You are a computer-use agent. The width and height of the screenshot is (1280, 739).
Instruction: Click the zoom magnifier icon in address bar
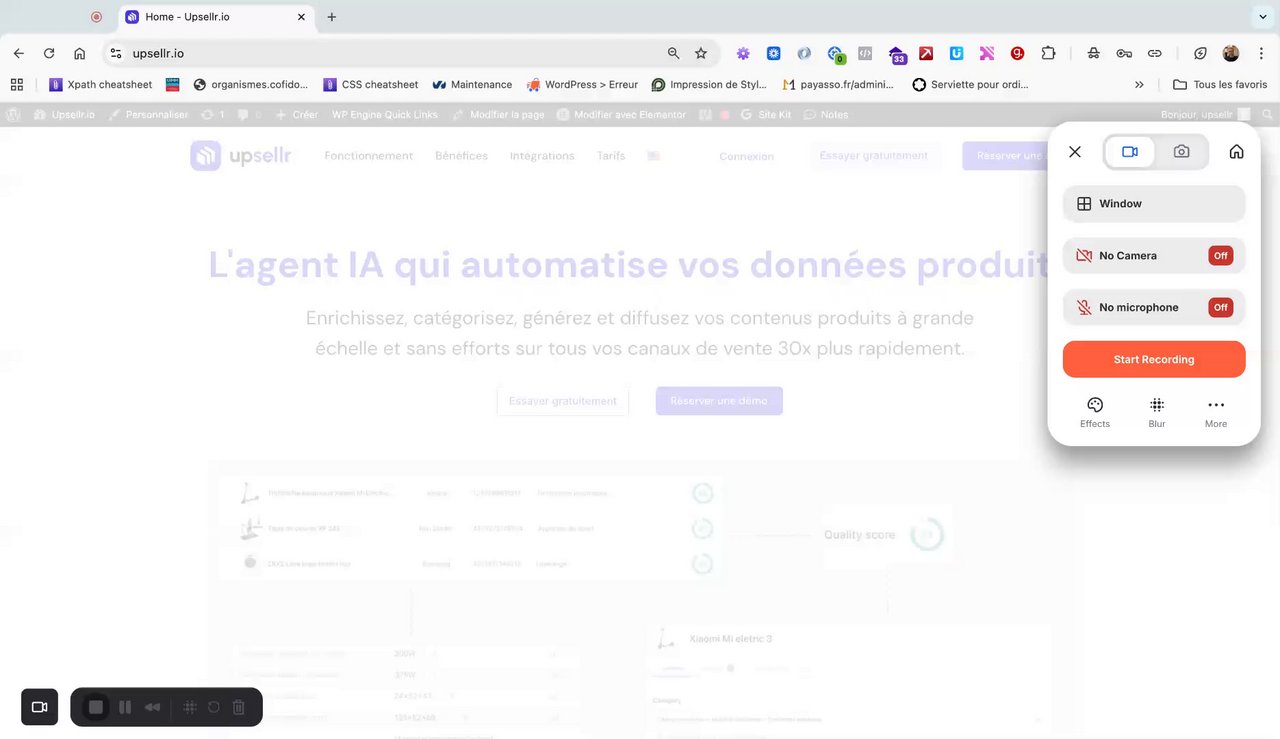(x=674, y=53)
